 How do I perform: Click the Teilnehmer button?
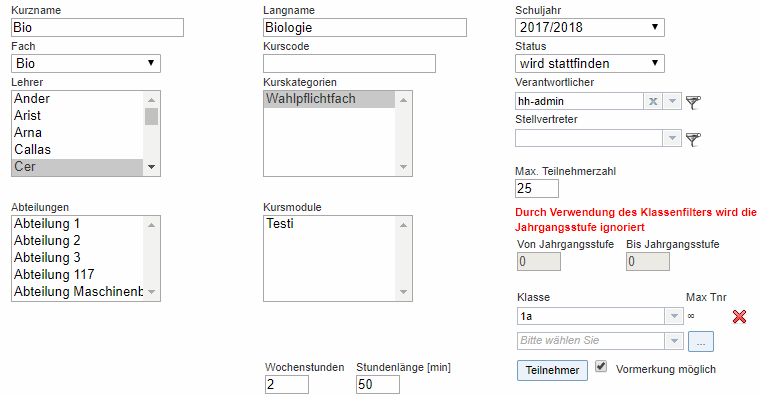[552, 370]
